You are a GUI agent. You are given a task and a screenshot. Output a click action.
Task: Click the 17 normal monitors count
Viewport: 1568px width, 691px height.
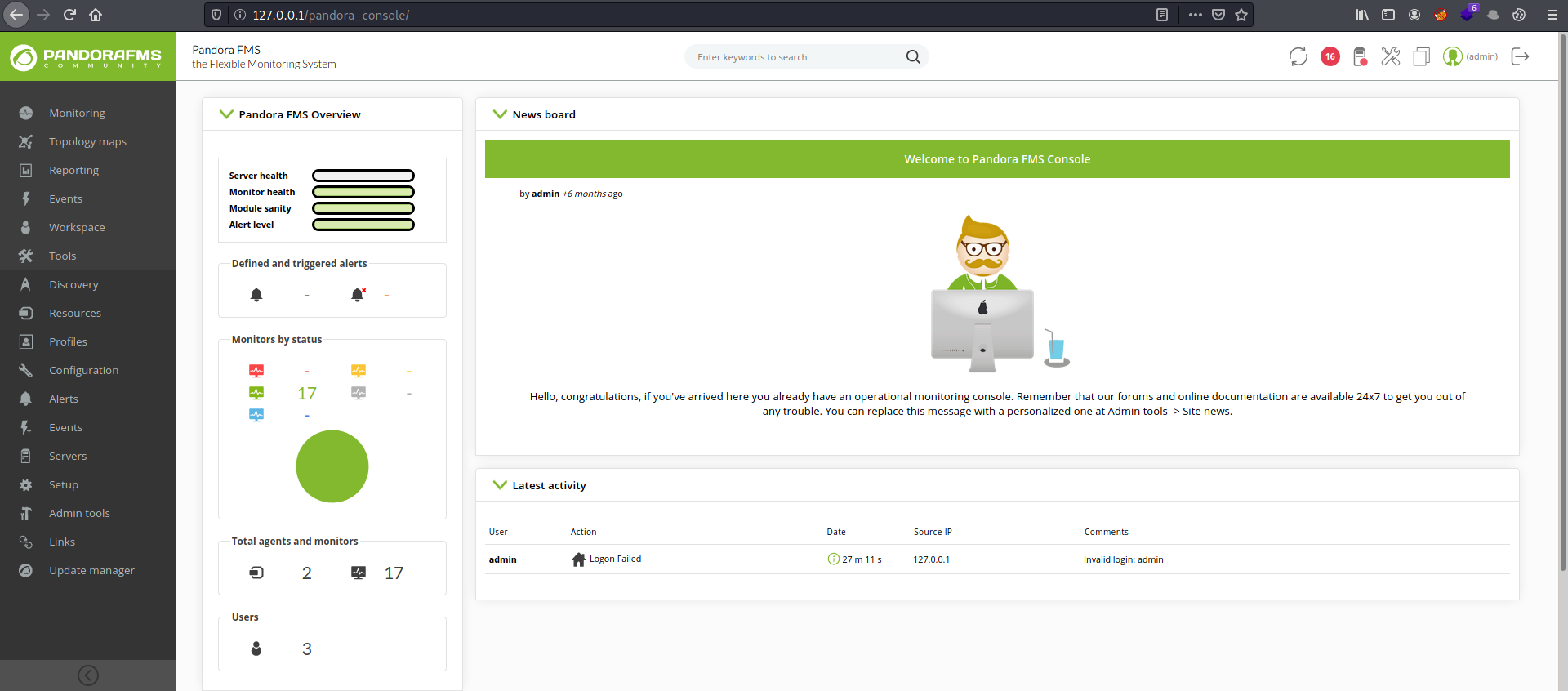306,394
